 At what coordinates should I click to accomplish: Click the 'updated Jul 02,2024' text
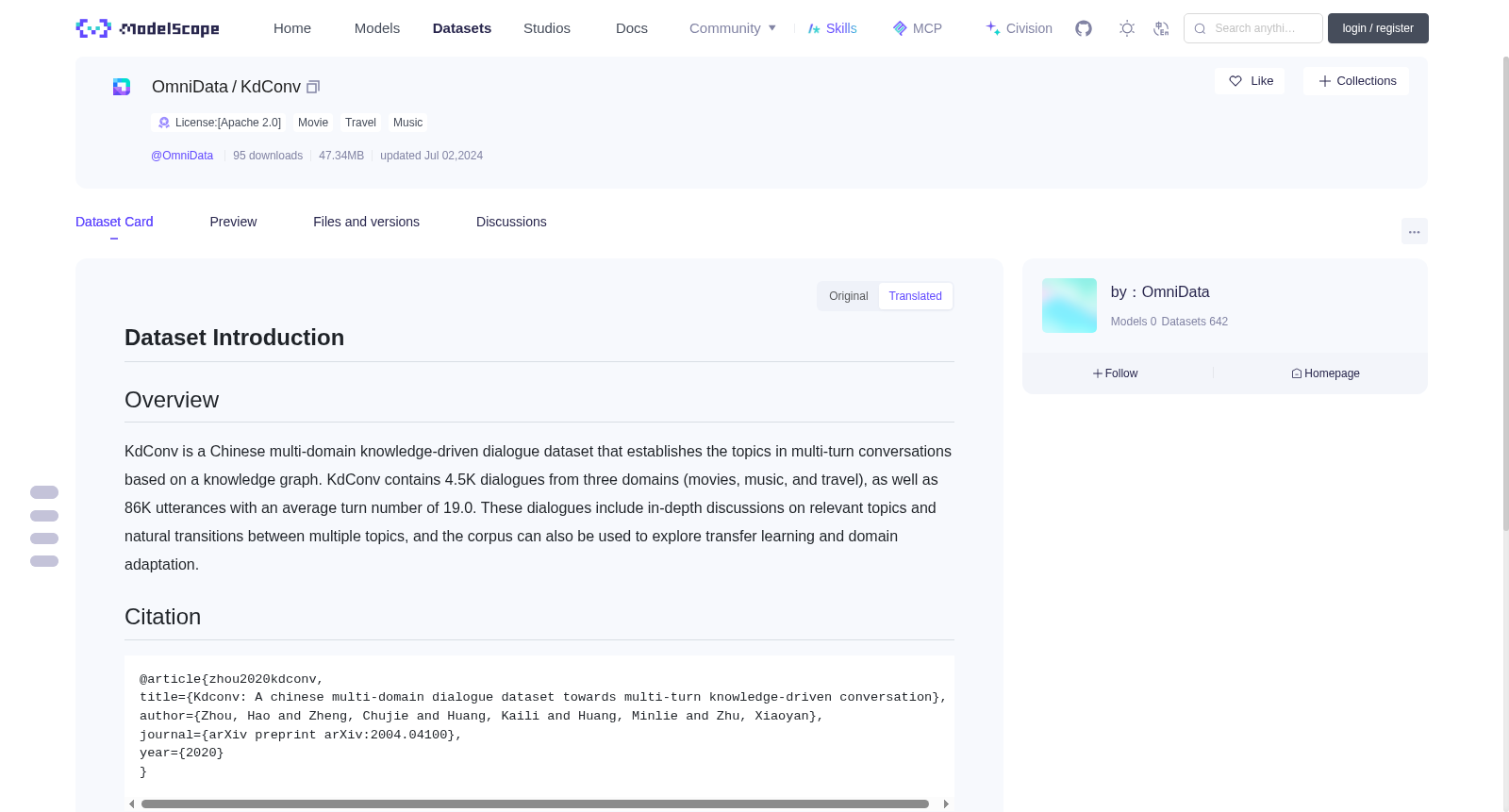coord(431,156)
